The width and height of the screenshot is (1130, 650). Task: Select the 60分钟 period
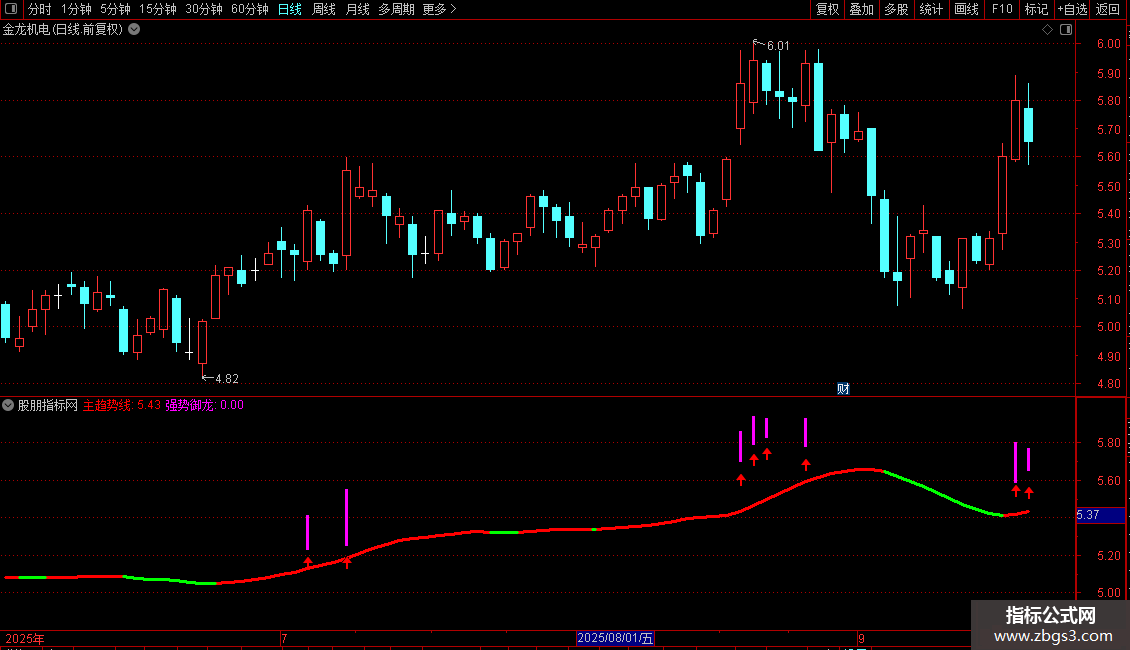(x=250, y=9)
